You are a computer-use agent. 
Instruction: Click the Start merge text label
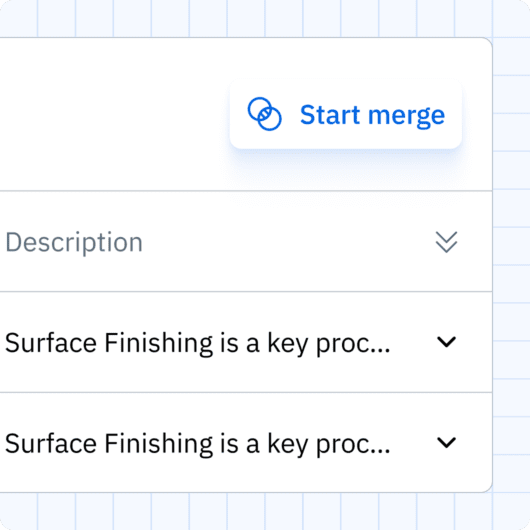click(372, 115)
